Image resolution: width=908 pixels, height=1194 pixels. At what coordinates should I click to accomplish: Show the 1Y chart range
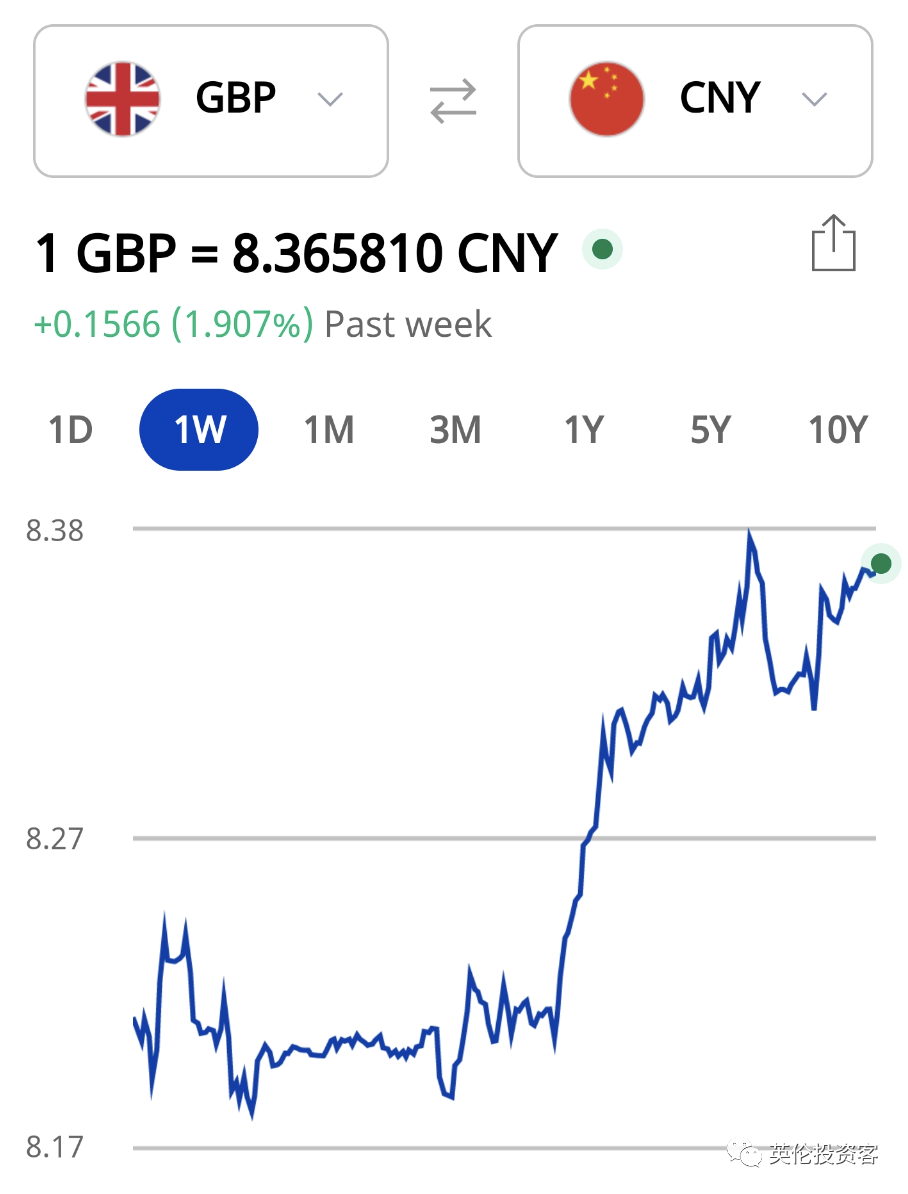click(x=583, y=430)
